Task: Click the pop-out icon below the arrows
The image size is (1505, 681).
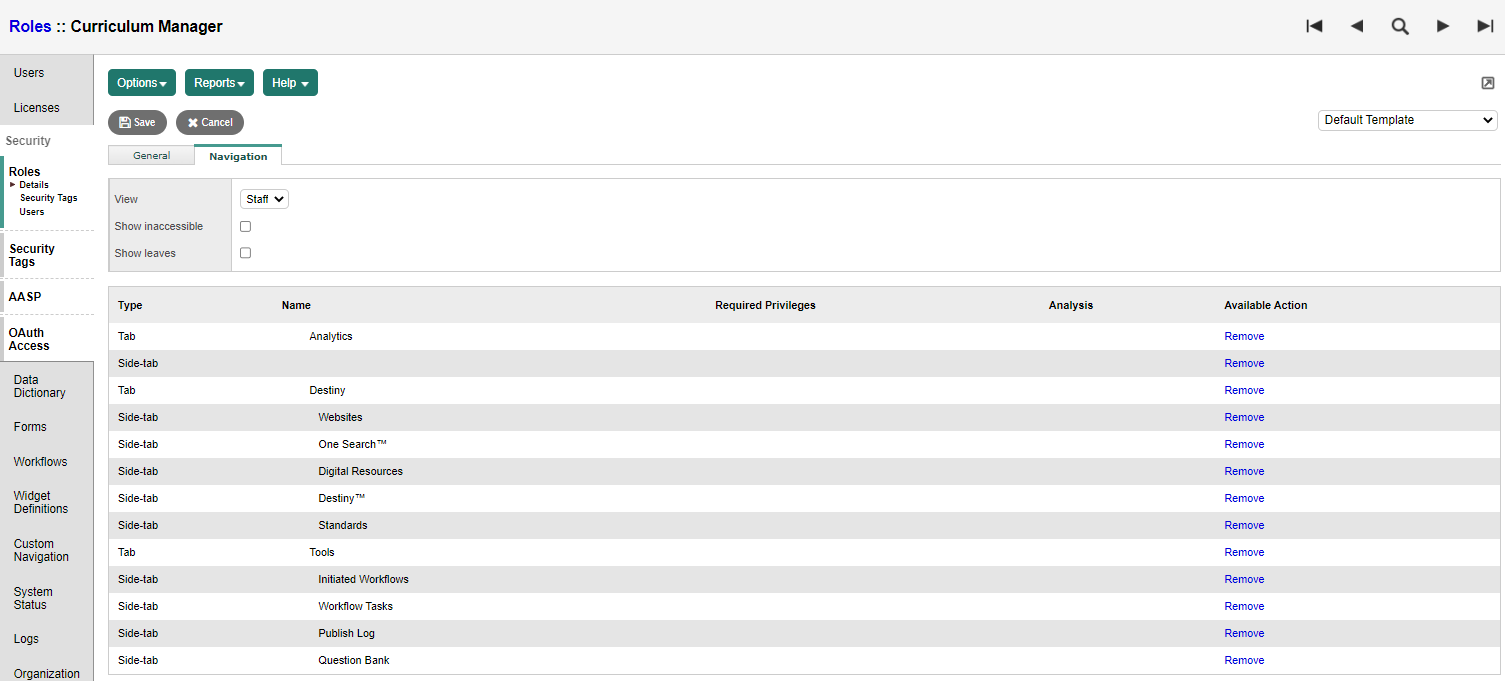Action: coord(1487,83)
